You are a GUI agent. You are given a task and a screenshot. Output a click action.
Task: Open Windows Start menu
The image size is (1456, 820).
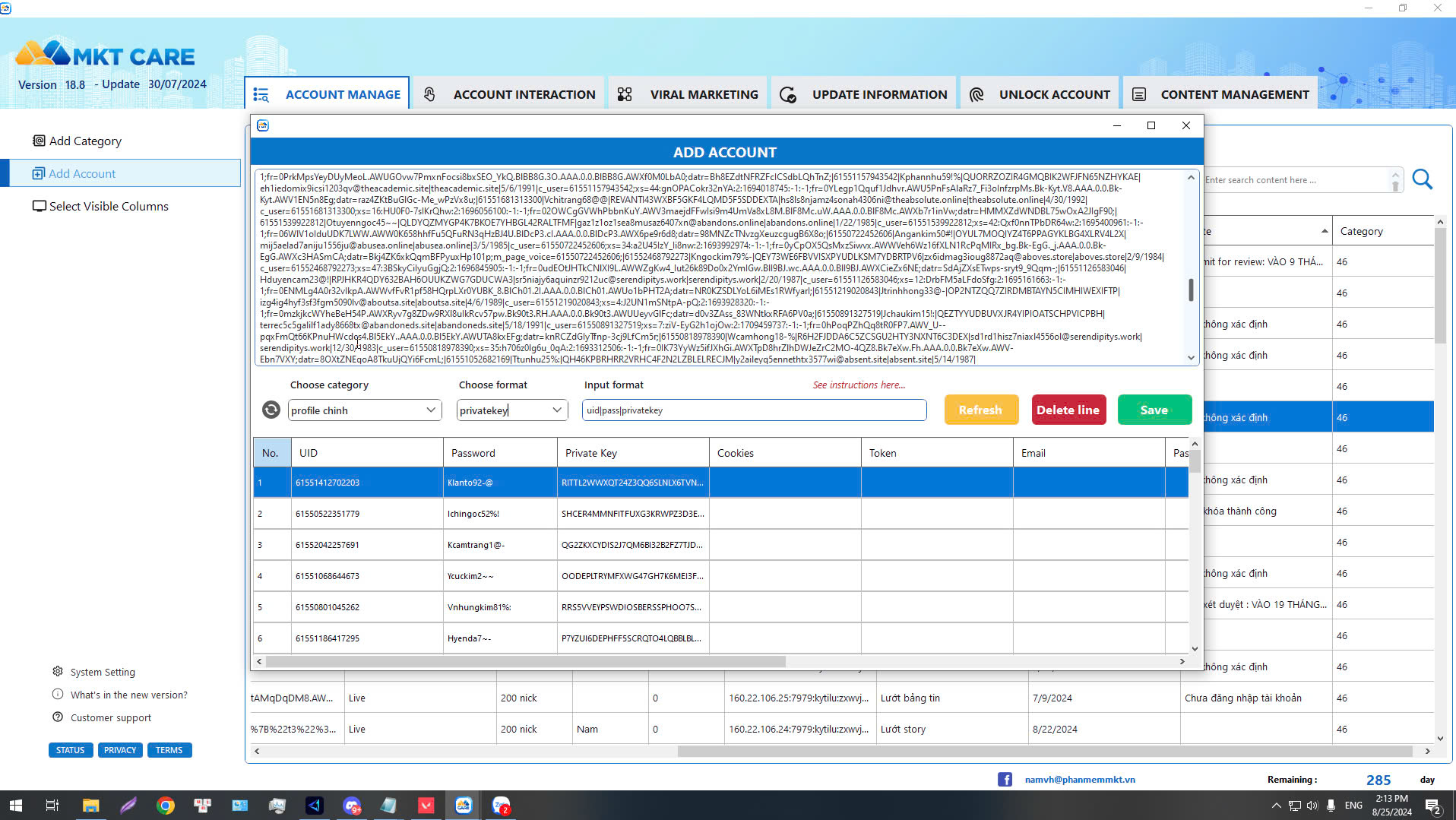point(15,805)
